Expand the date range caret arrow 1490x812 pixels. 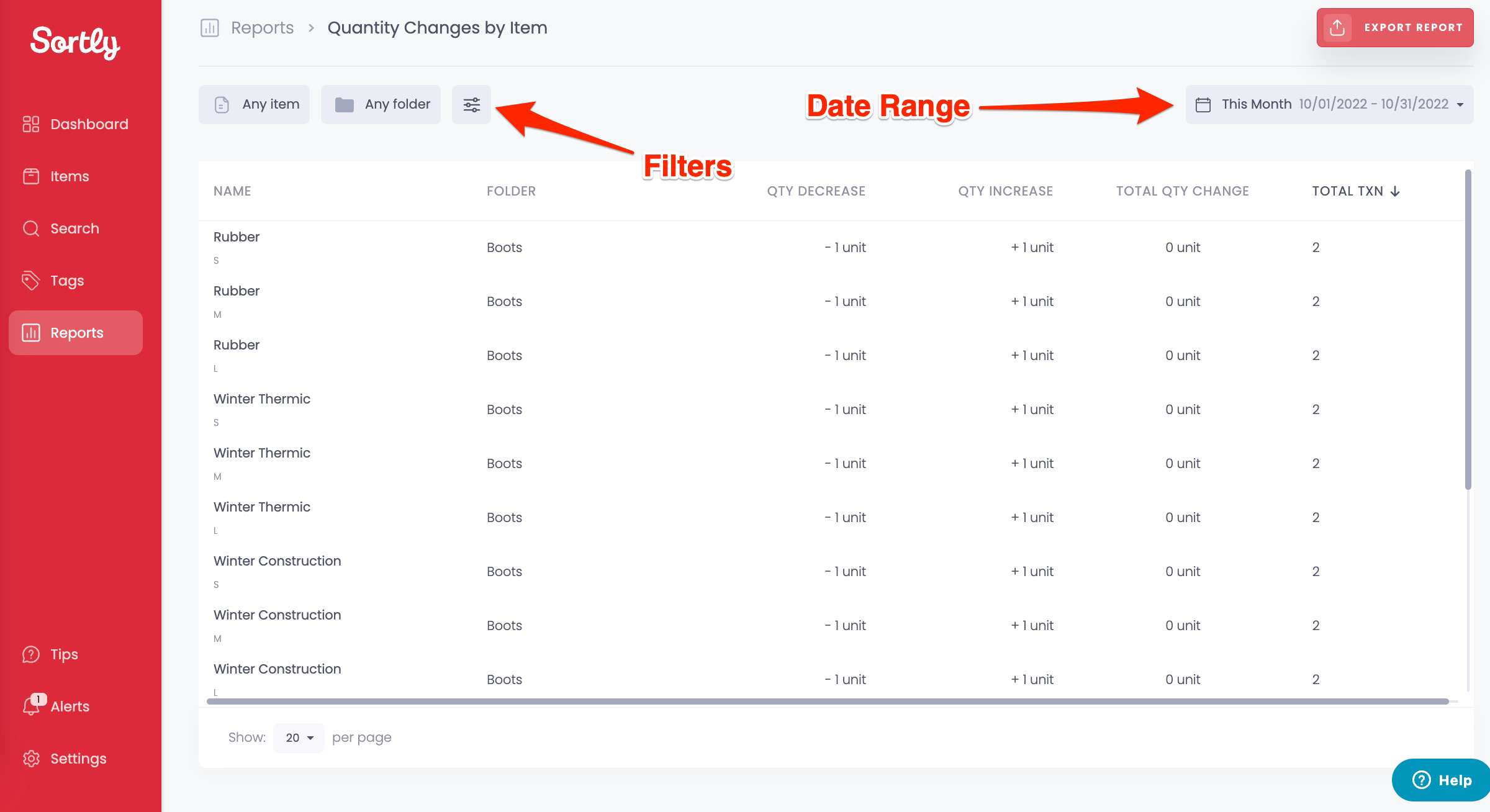(1460, 105)
